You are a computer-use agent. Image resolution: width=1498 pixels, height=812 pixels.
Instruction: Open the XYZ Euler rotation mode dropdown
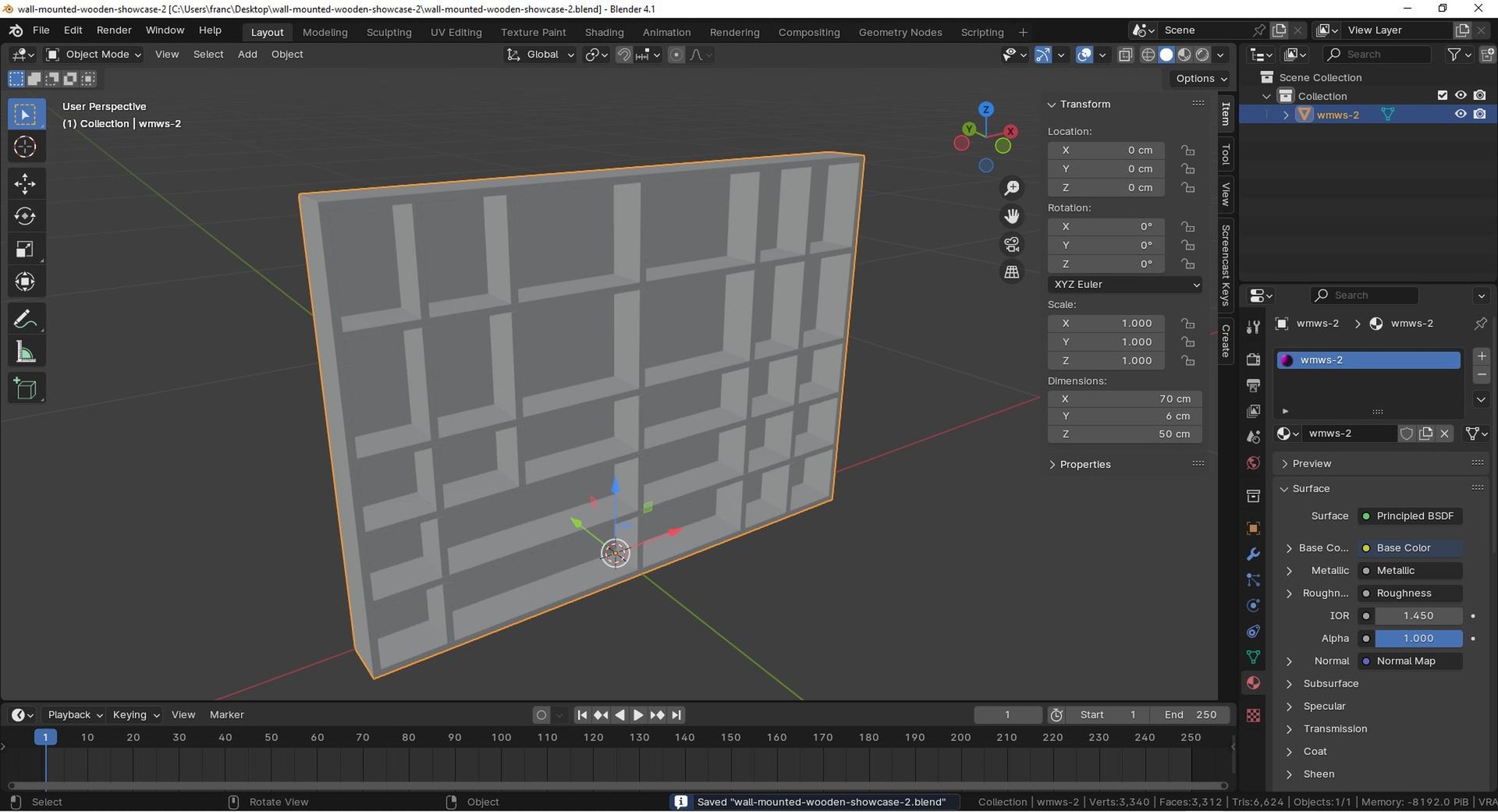point(1125,285)
